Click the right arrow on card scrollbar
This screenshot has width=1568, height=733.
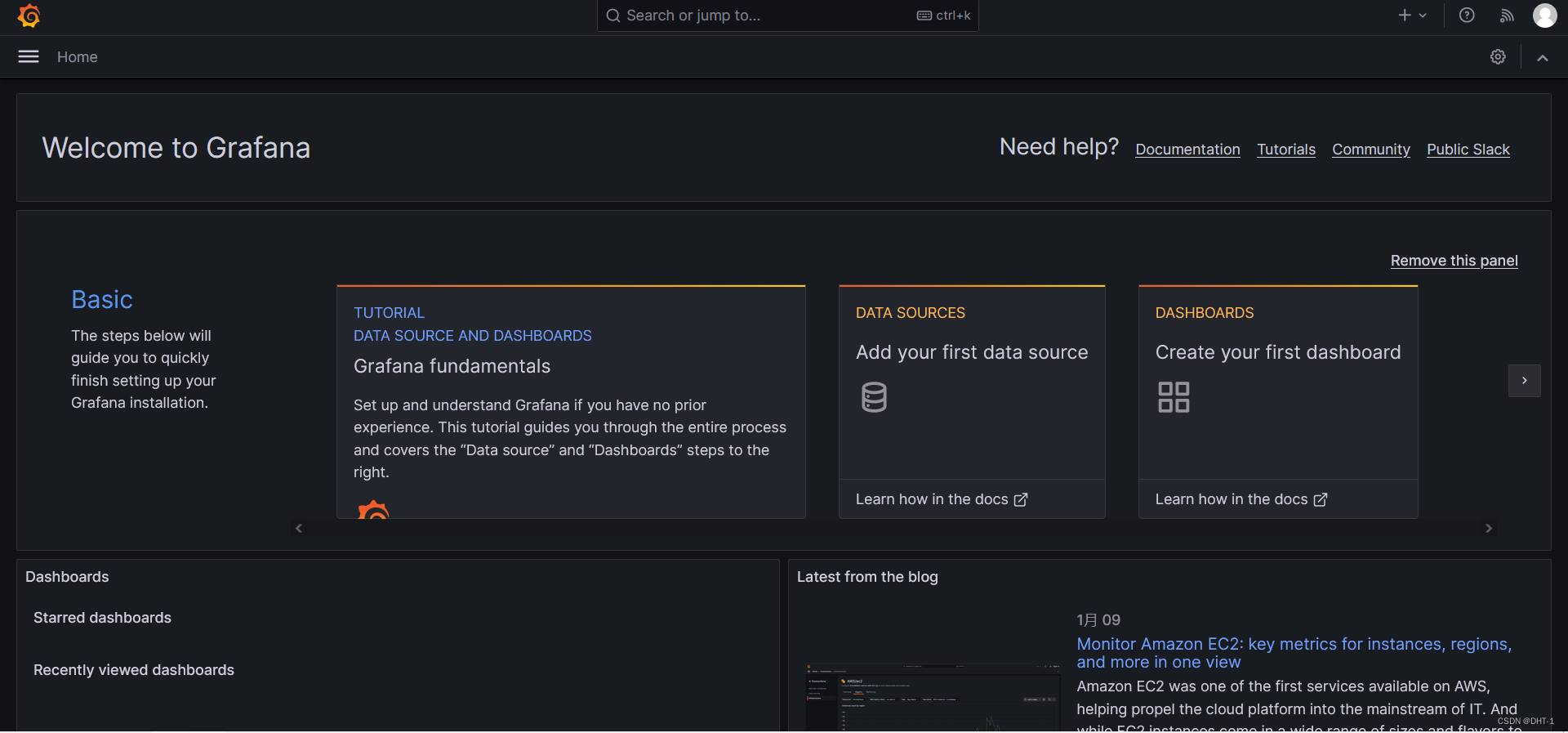click(1489, 529)
